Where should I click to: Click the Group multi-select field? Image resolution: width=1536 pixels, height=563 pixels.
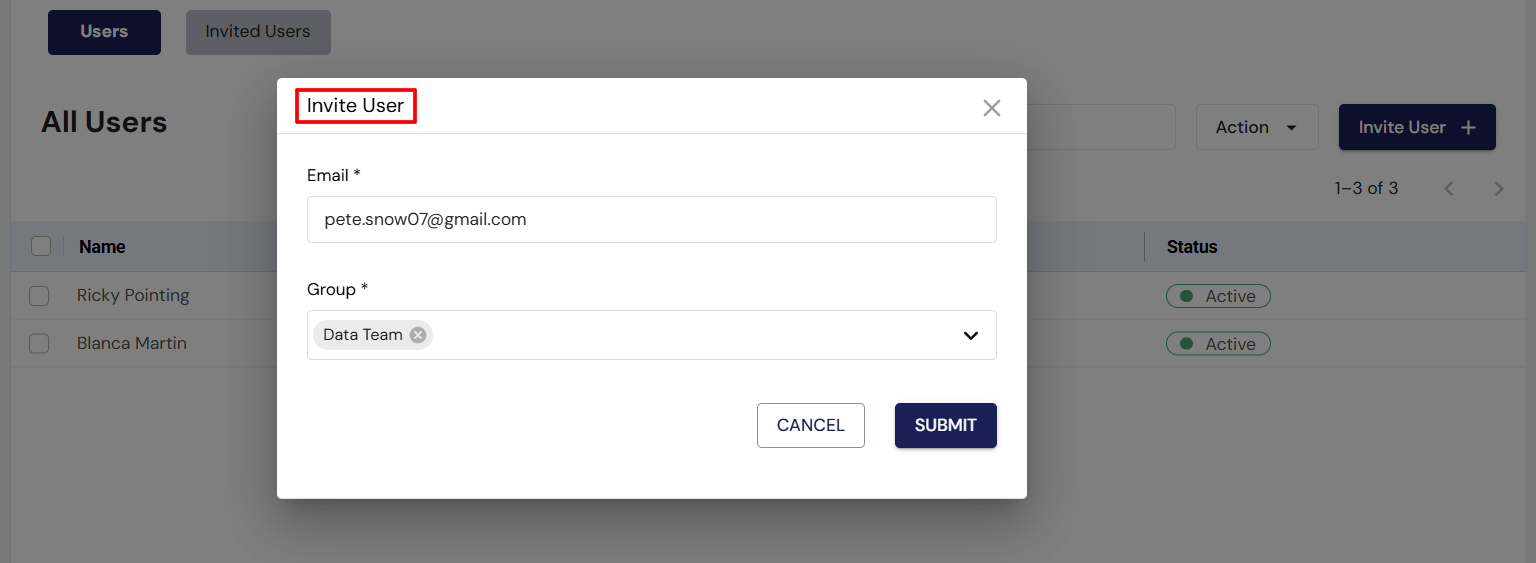click(x=690, y=335)
